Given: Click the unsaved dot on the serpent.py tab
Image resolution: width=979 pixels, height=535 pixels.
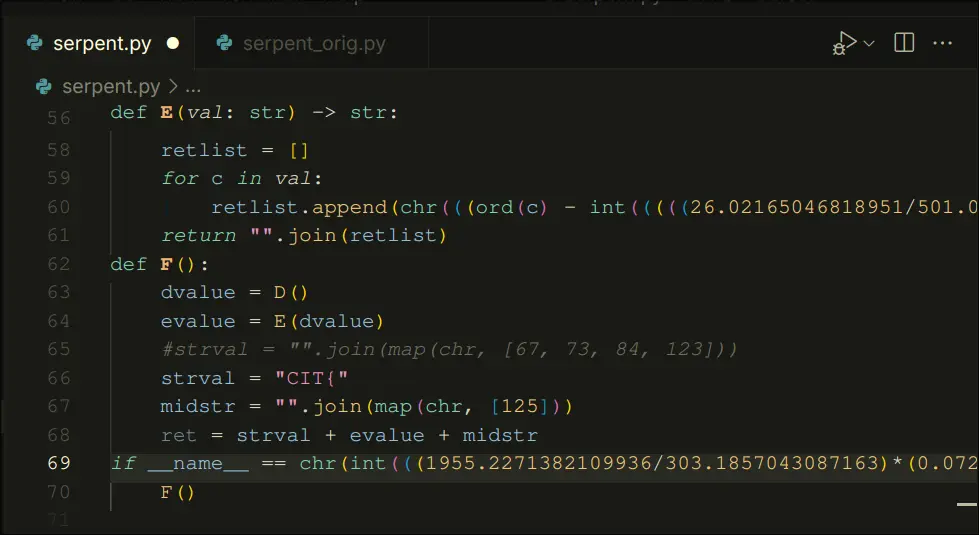Looking at the screenshot, I should pyautogui.click(x=172, y=43).
